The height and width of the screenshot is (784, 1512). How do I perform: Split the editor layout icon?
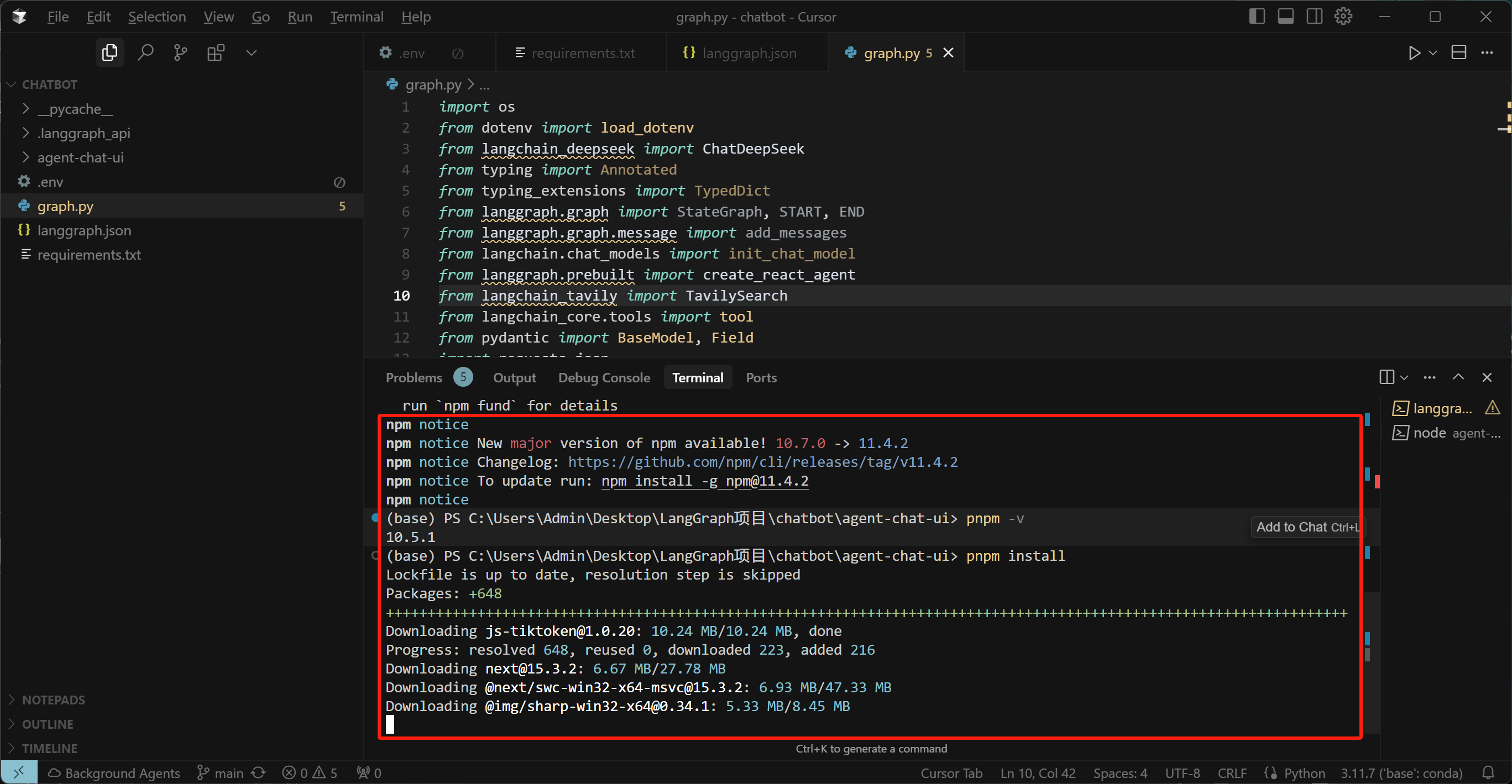click(x=1458, y=53)
